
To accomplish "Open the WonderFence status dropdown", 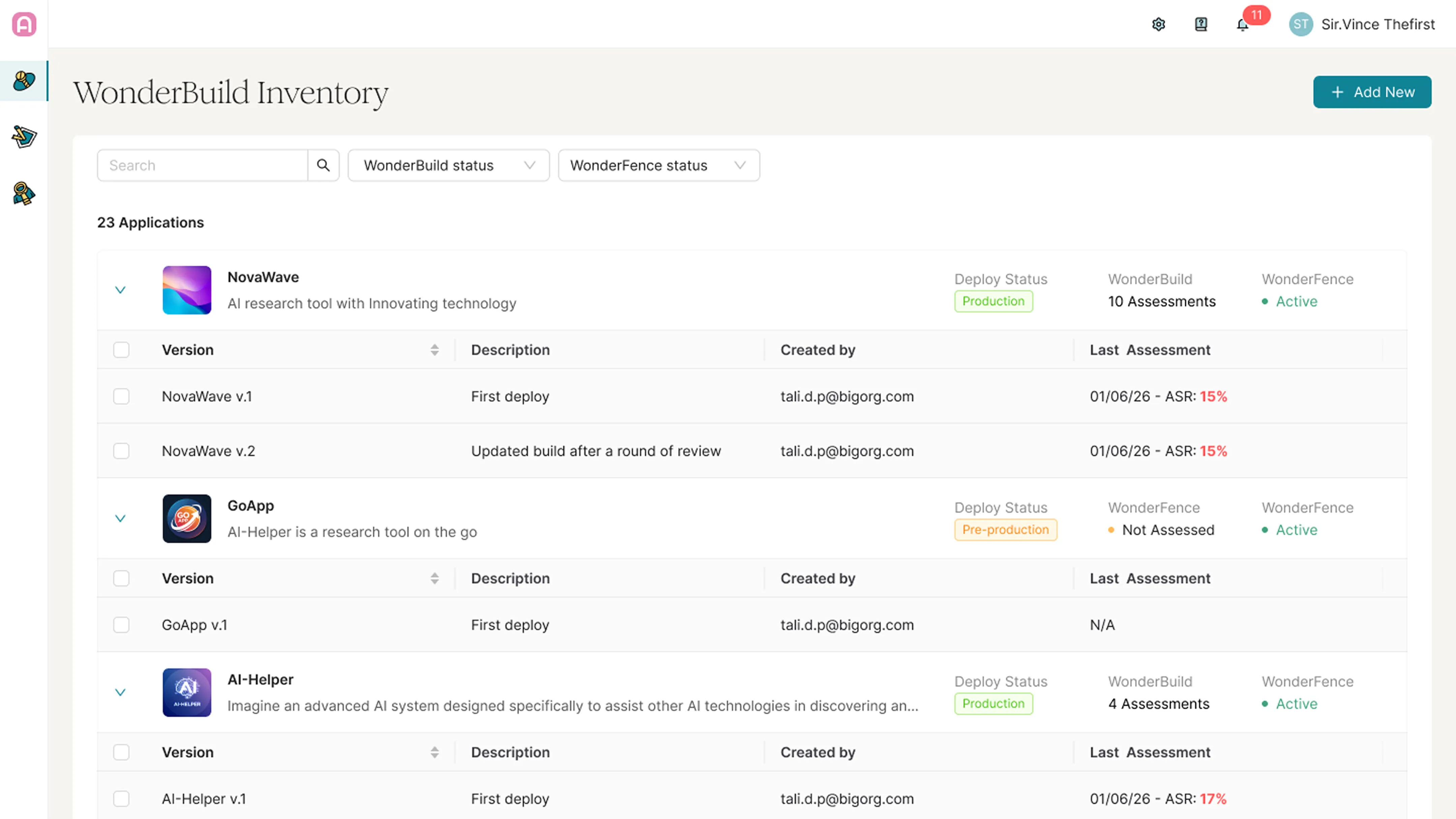I will click(659, 165).
